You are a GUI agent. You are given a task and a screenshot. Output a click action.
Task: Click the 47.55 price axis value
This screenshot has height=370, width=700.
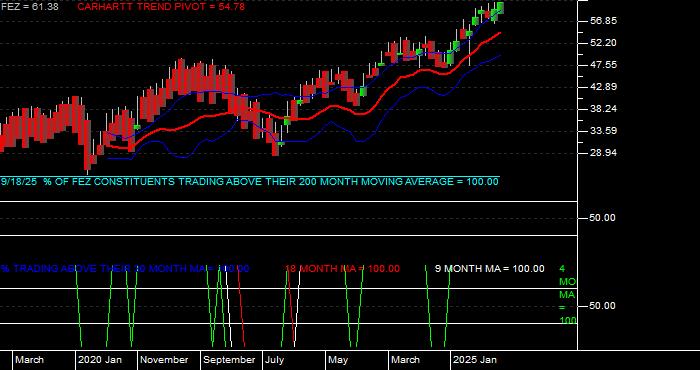click(x=603, y=65)
